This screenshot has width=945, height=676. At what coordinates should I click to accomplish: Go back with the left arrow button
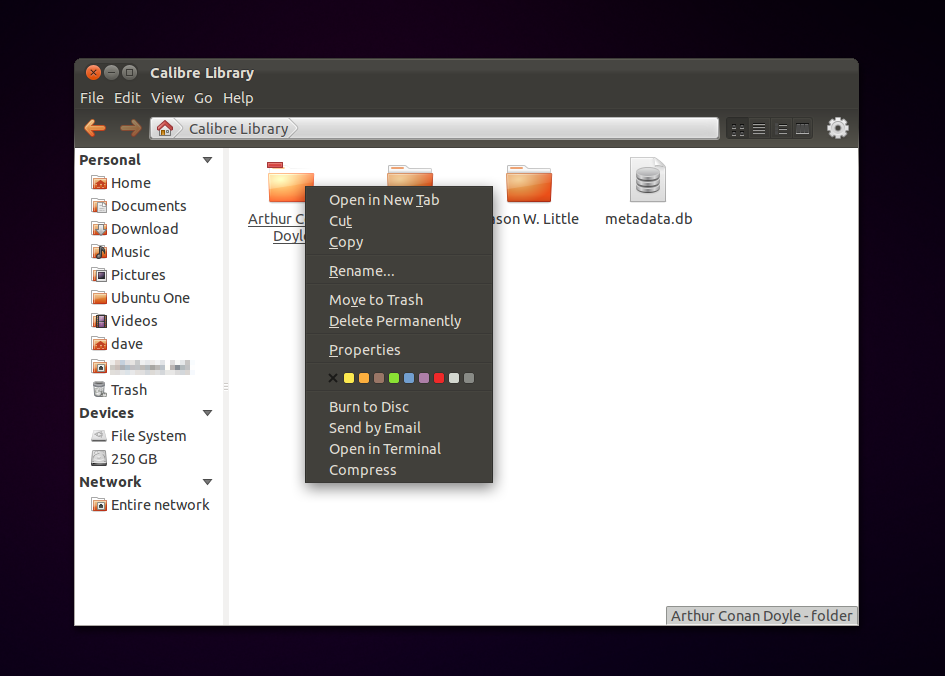tap(95, 128)
